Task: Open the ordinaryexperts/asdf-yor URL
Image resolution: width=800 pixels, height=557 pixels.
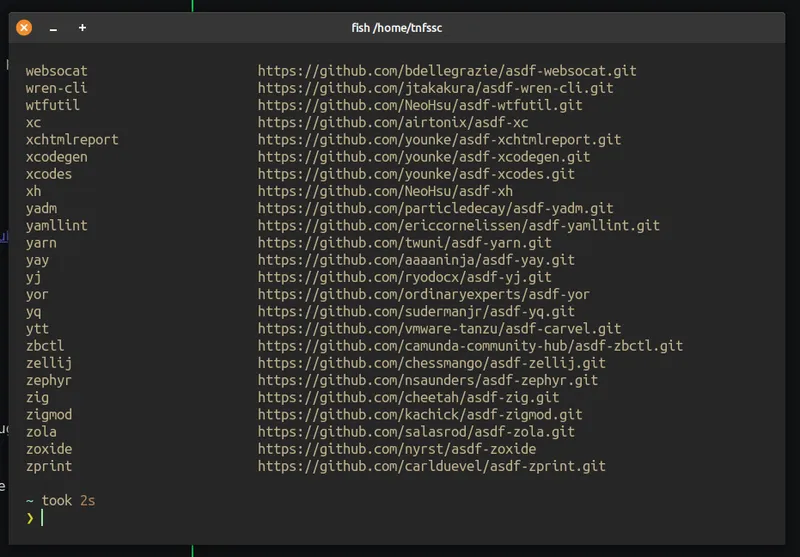Action: 424,294
